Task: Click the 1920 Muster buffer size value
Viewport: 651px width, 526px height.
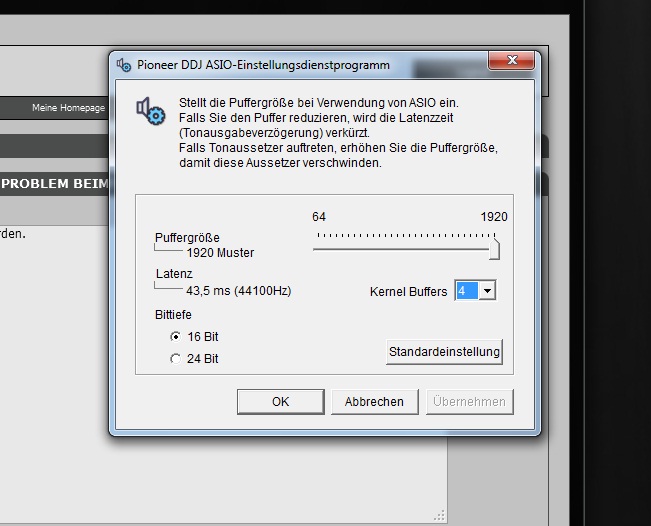Action: 220,253
